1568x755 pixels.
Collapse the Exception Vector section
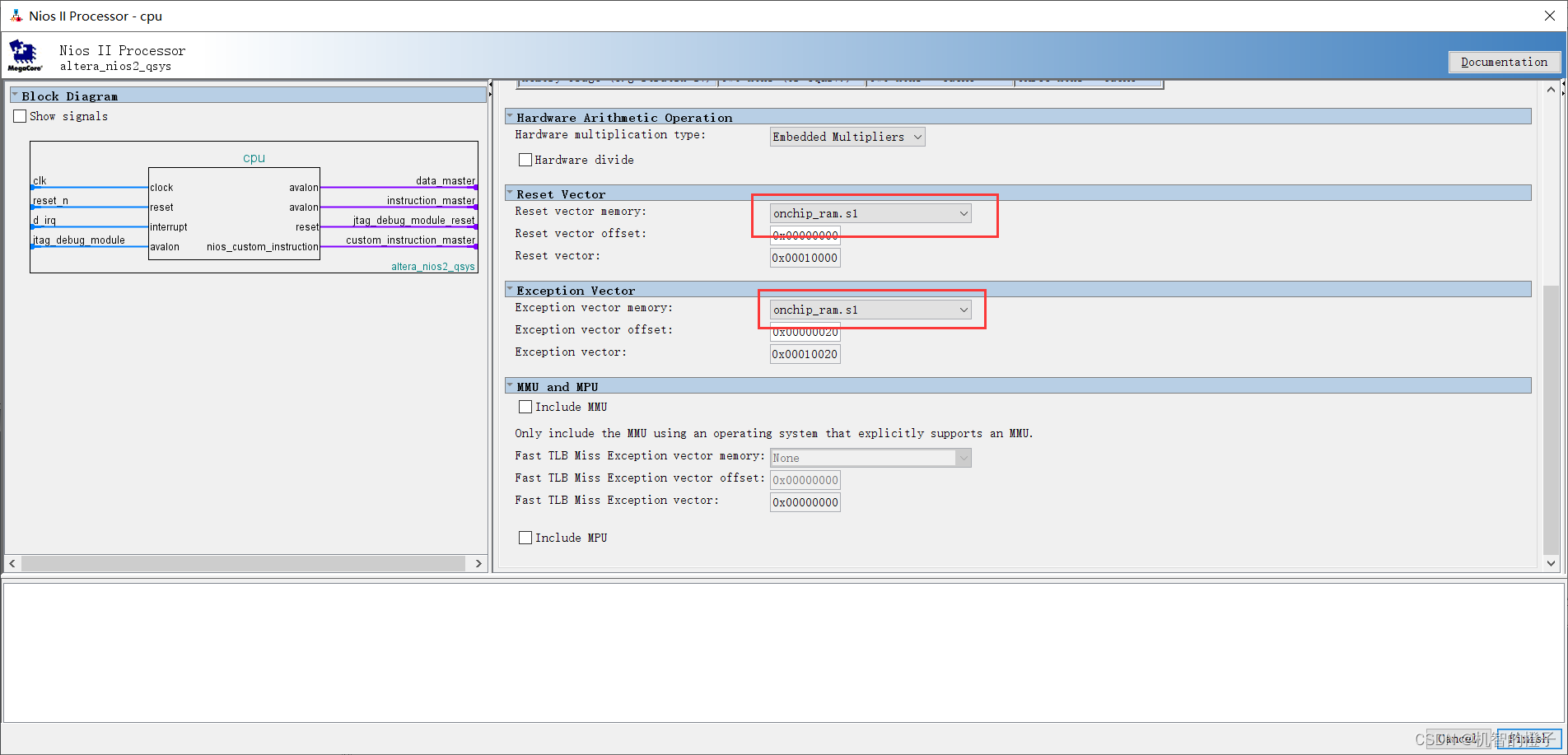click(x=510, y=290)
